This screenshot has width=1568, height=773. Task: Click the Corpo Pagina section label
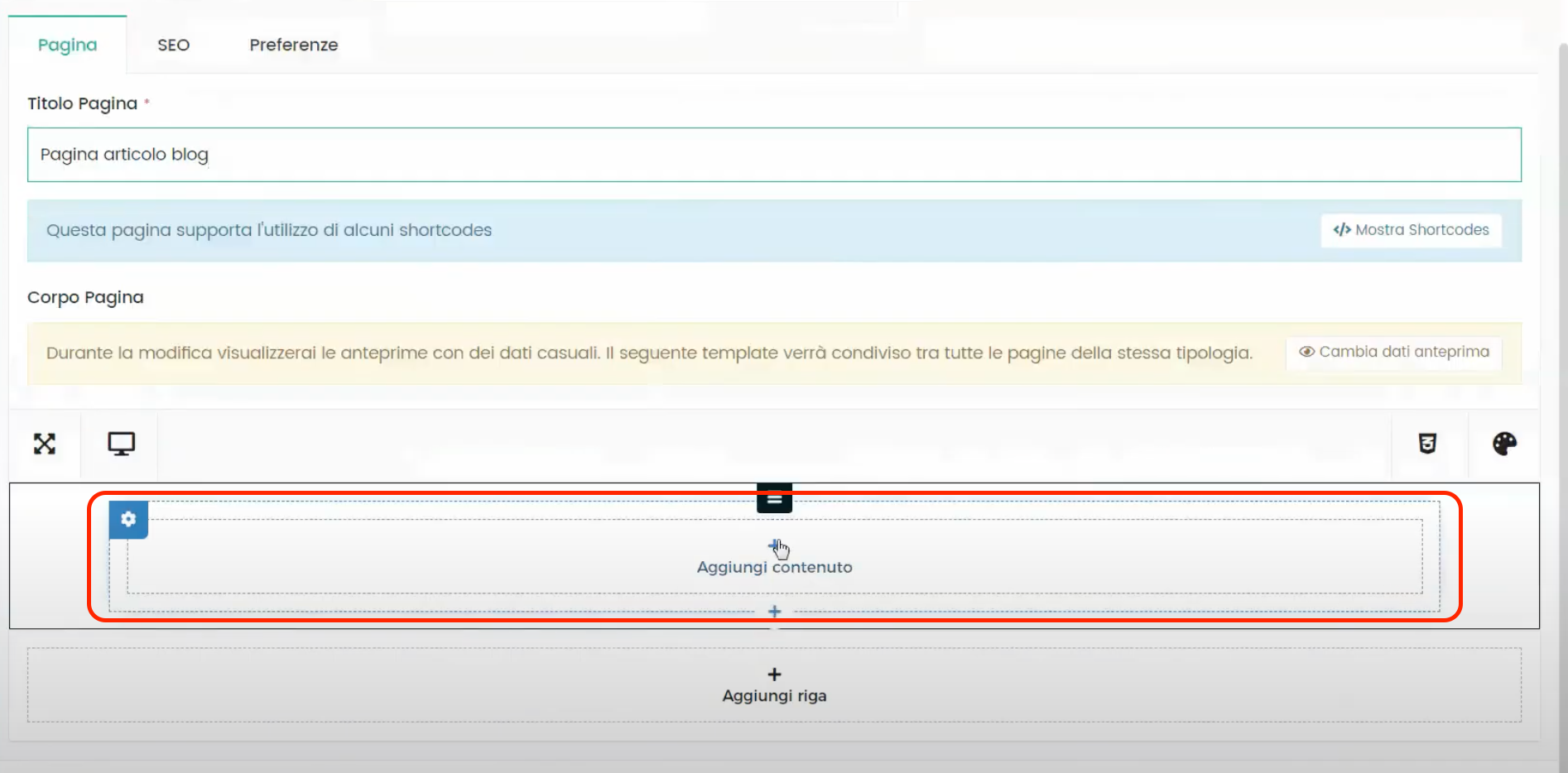click(85, 297)
